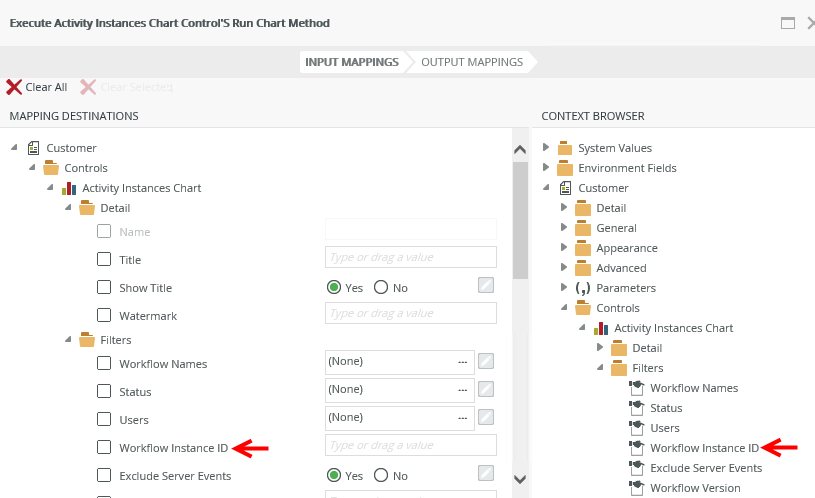The width and height of the screenshot is (815, 498).
Task: Switch to the Input Mappings tab
Action: tap(352, 62)
